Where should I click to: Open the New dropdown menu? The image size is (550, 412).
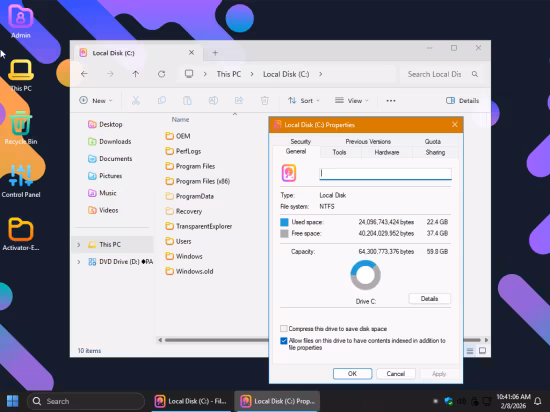pyautogui.click(x=96, y=101)
